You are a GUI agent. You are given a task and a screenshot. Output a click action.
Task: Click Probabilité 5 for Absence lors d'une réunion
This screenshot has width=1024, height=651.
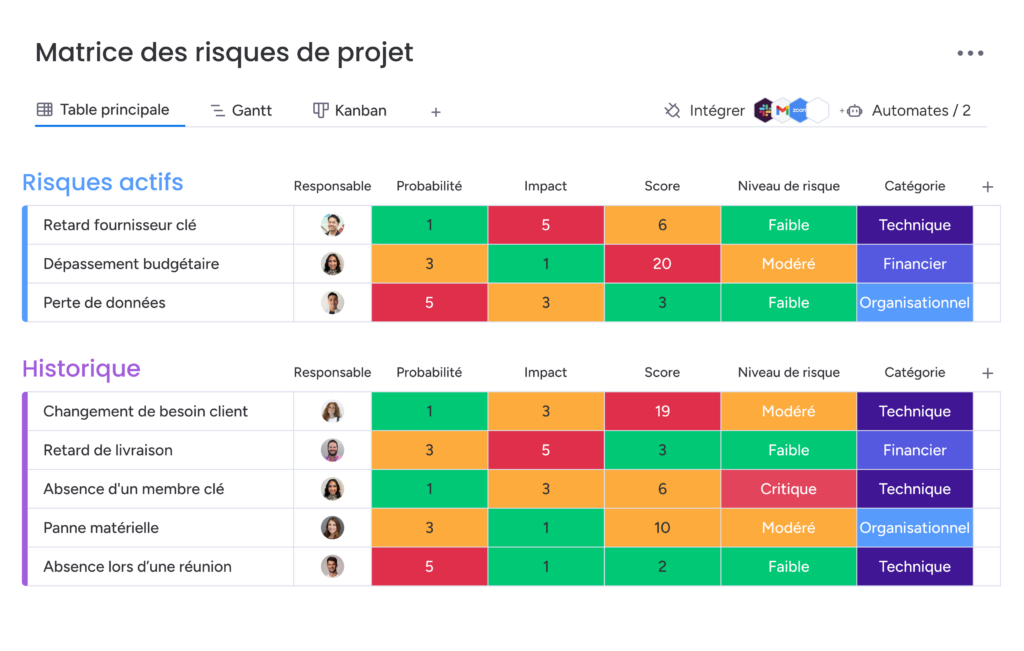(429, 567)
